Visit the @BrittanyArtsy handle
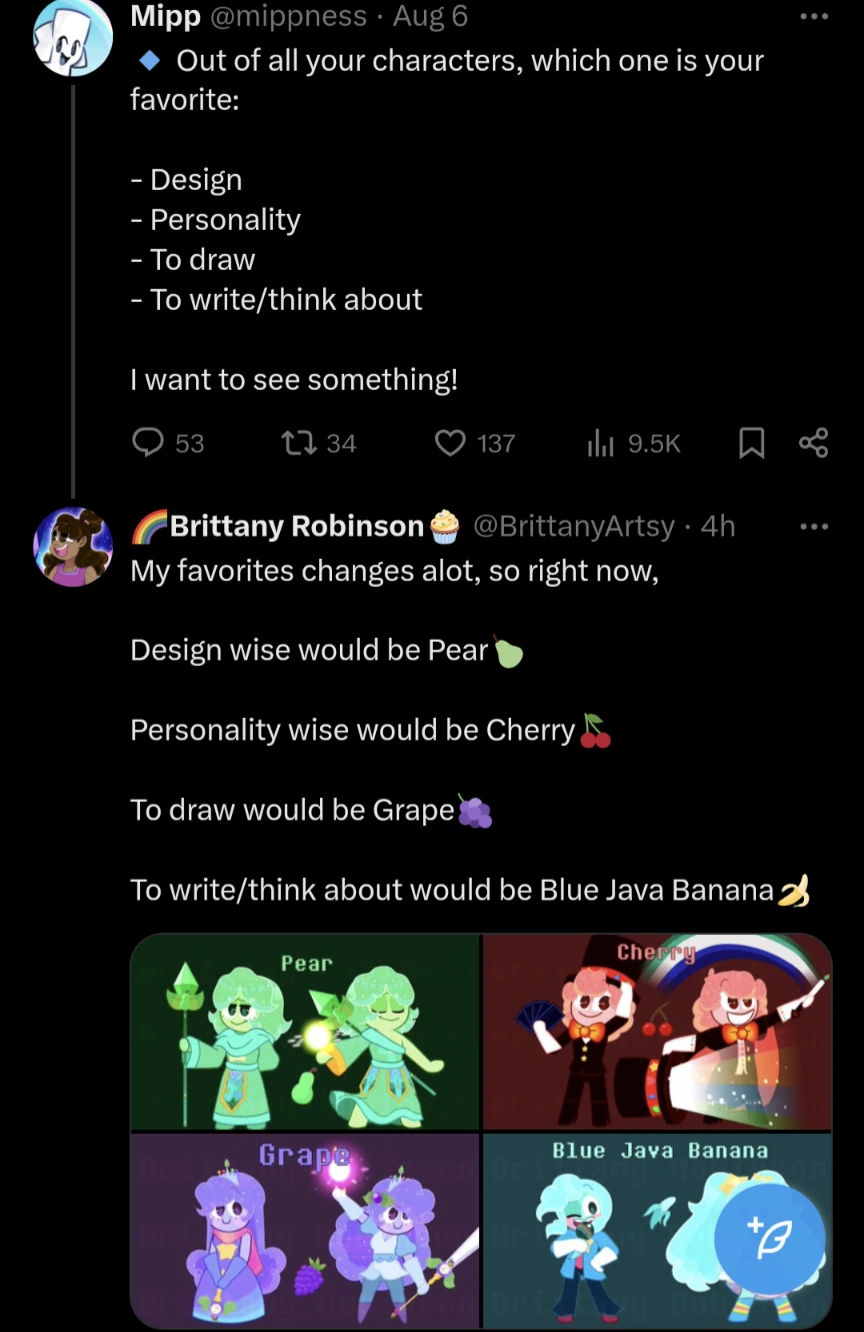864x1332 pixels. click(x=573, y=526)
